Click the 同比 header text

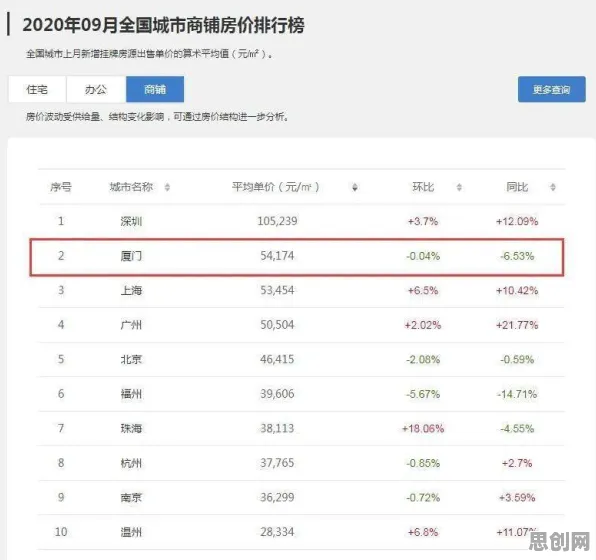517,187
